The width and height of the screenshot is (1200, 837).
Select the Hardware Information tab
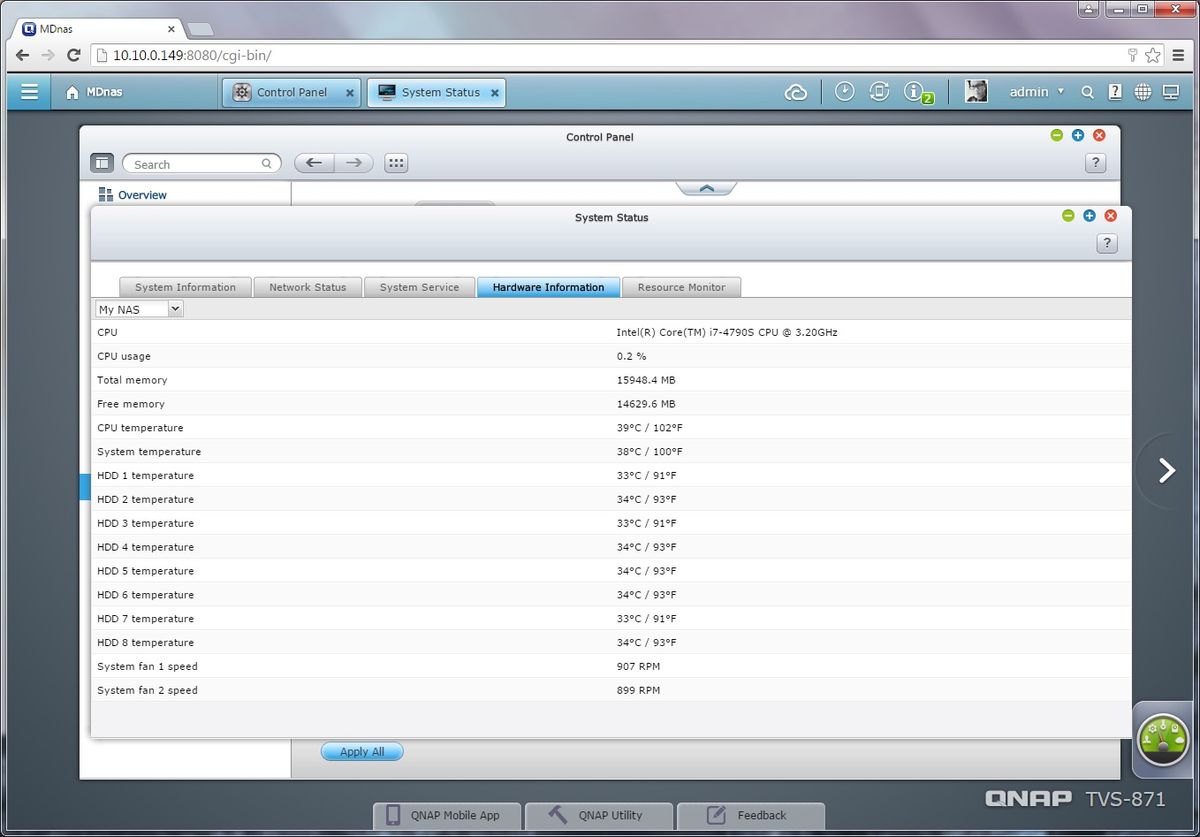point(548,287)
